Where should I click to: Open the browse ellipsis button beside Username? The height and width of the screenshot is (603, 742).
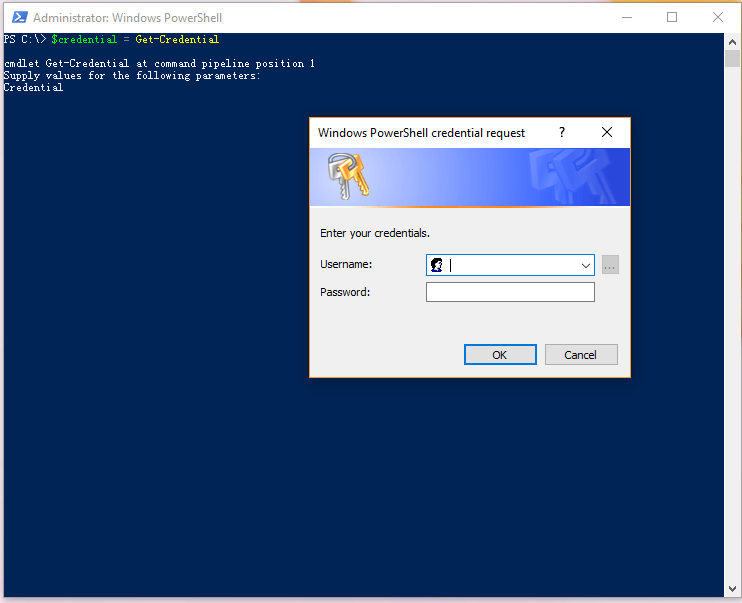pyautogui.click(x=610, y=265)
